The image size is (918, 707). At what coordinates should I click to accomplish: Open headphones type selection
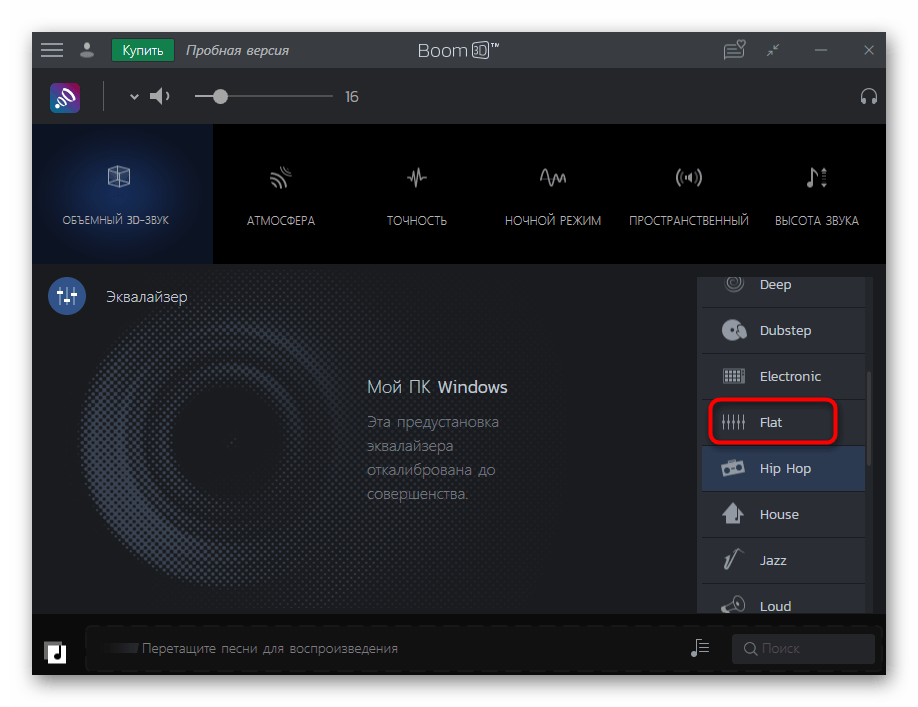pyautogui.click(x=868, y=96)
